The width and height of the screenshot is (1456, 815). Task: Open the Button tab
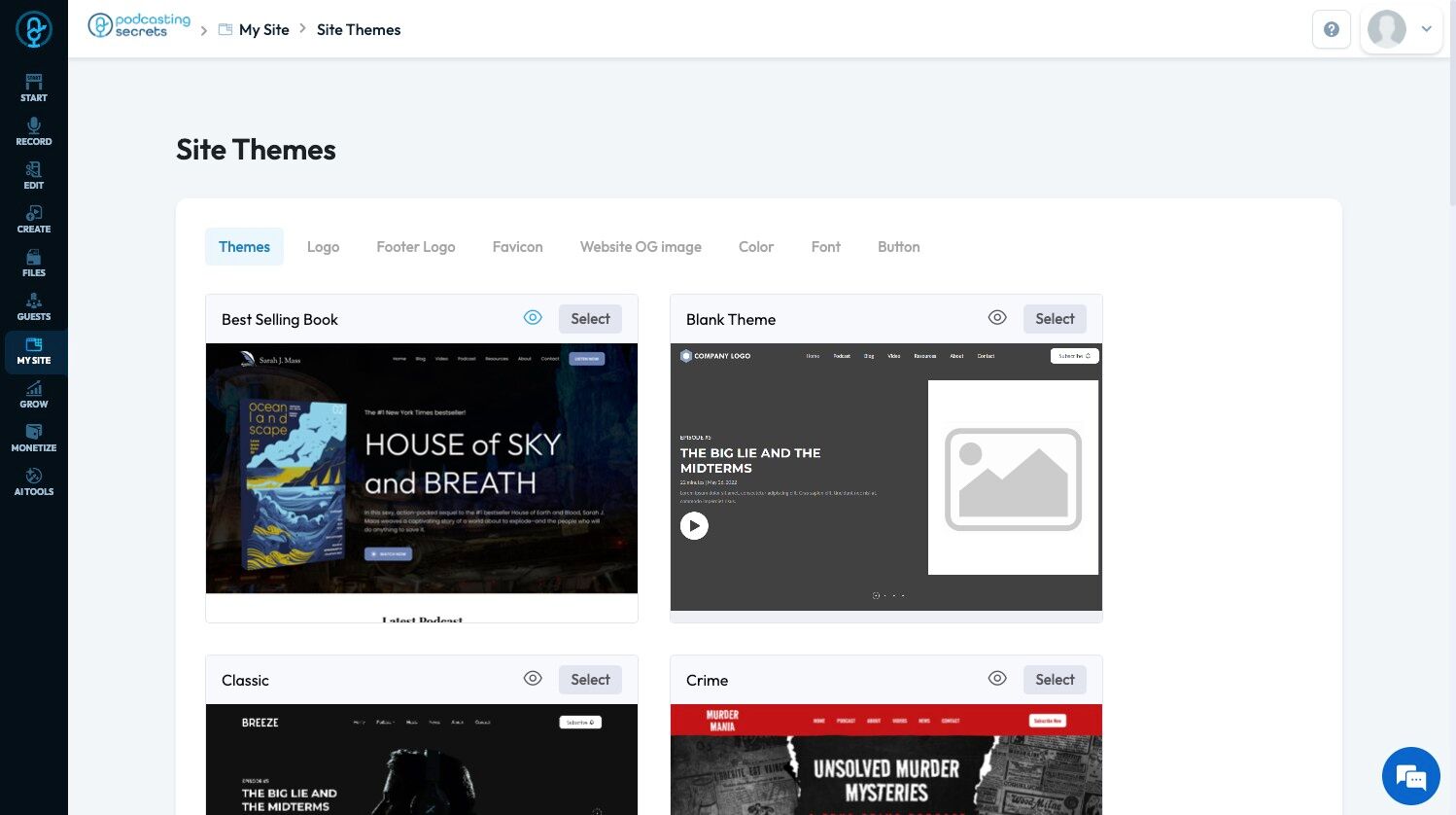898,247
